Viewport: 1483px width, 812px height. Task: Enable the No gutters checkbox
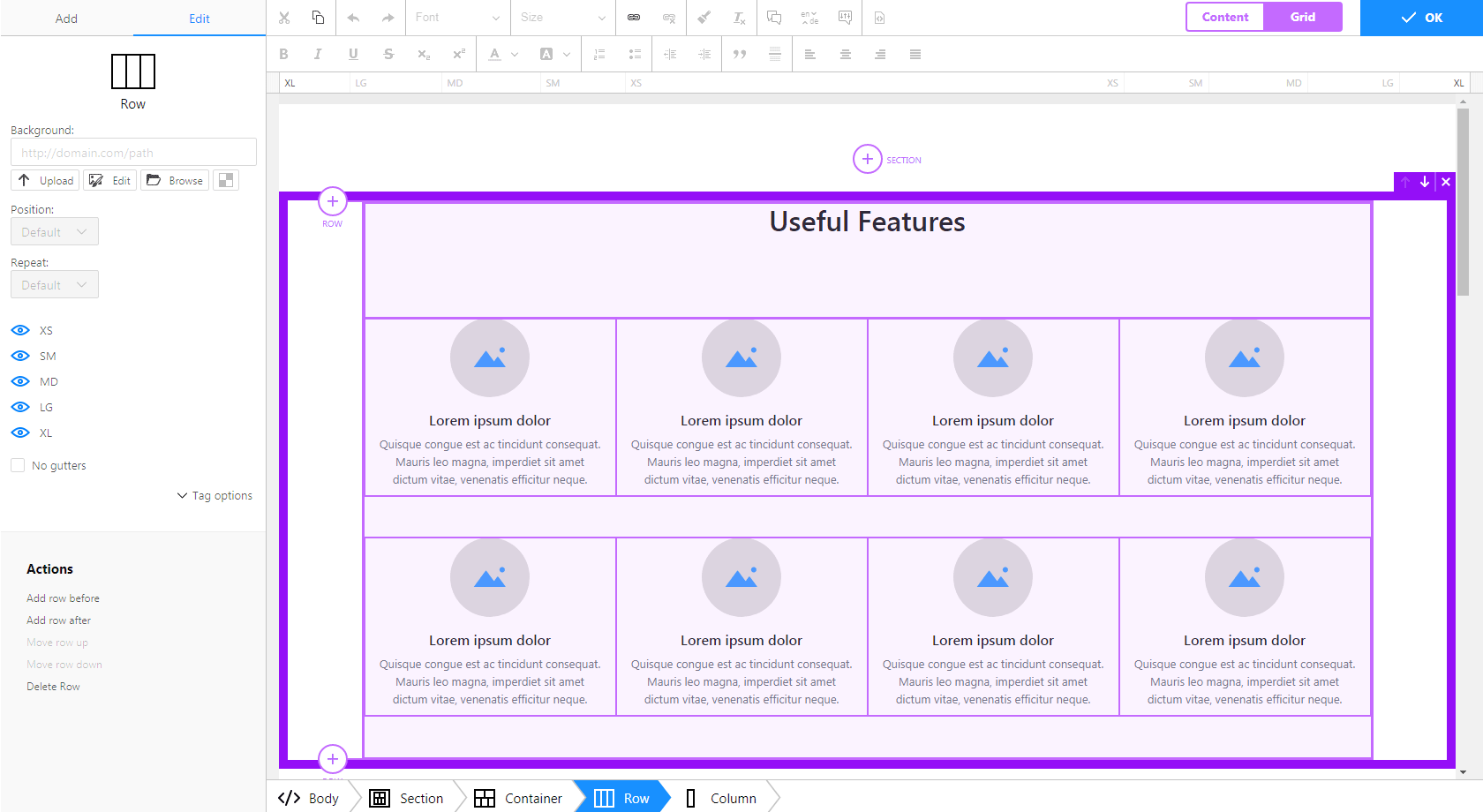(18, 465)
